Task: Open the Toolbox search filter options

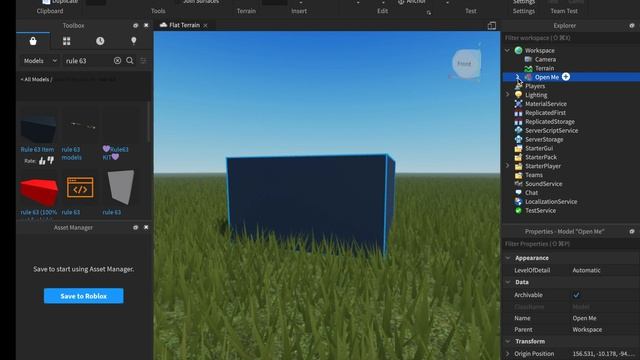Action: coord(143,60)
